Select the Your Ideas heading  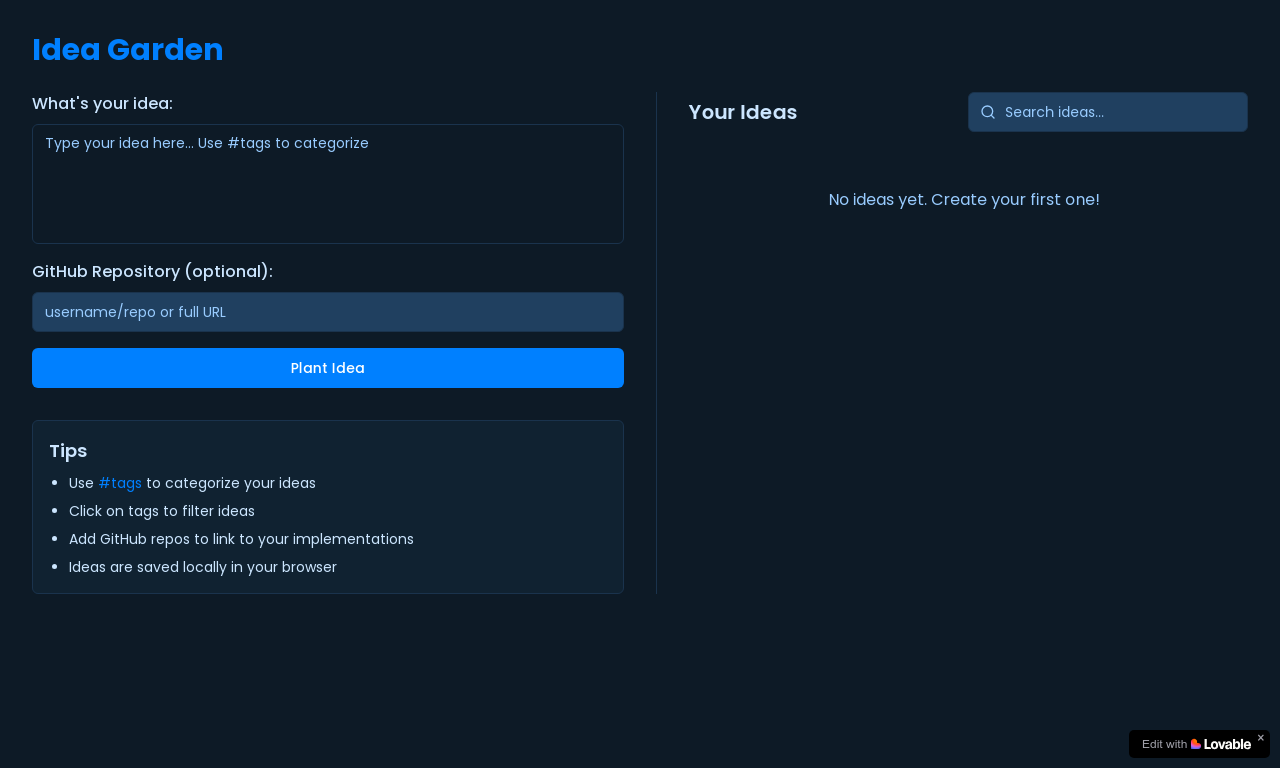tap(742, 112)
